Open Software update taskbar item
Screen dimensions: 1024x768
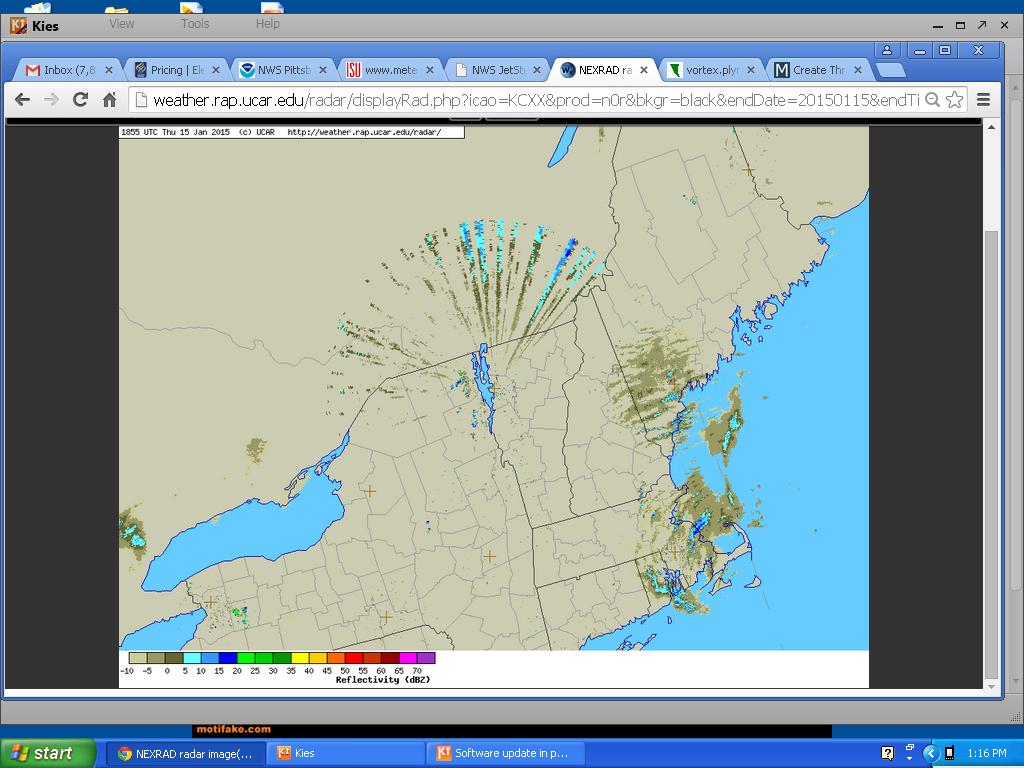coord(510,753)
